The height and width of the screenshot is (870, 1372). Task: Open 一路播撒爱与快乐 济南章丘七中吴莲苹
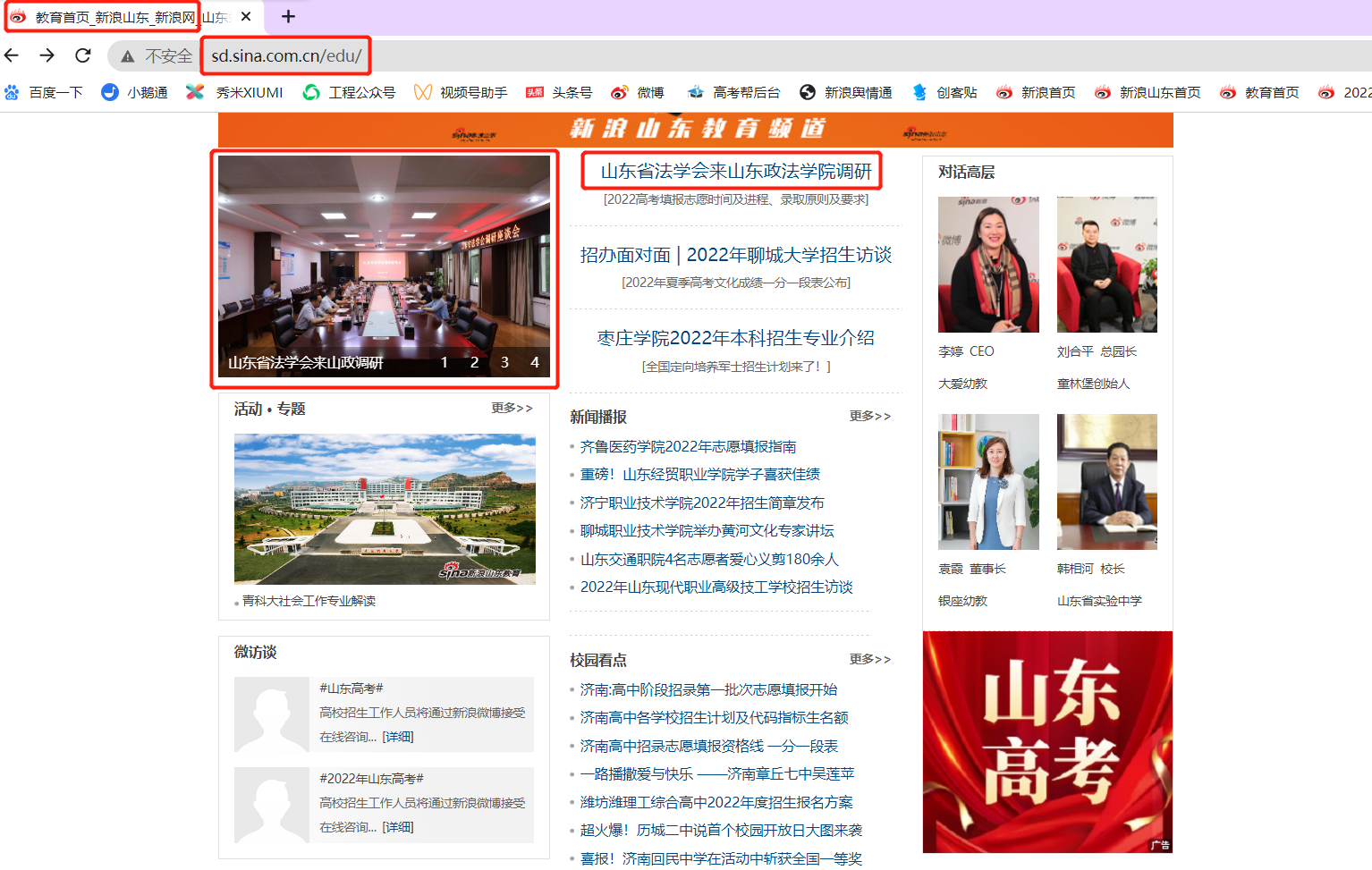[716, 773]
